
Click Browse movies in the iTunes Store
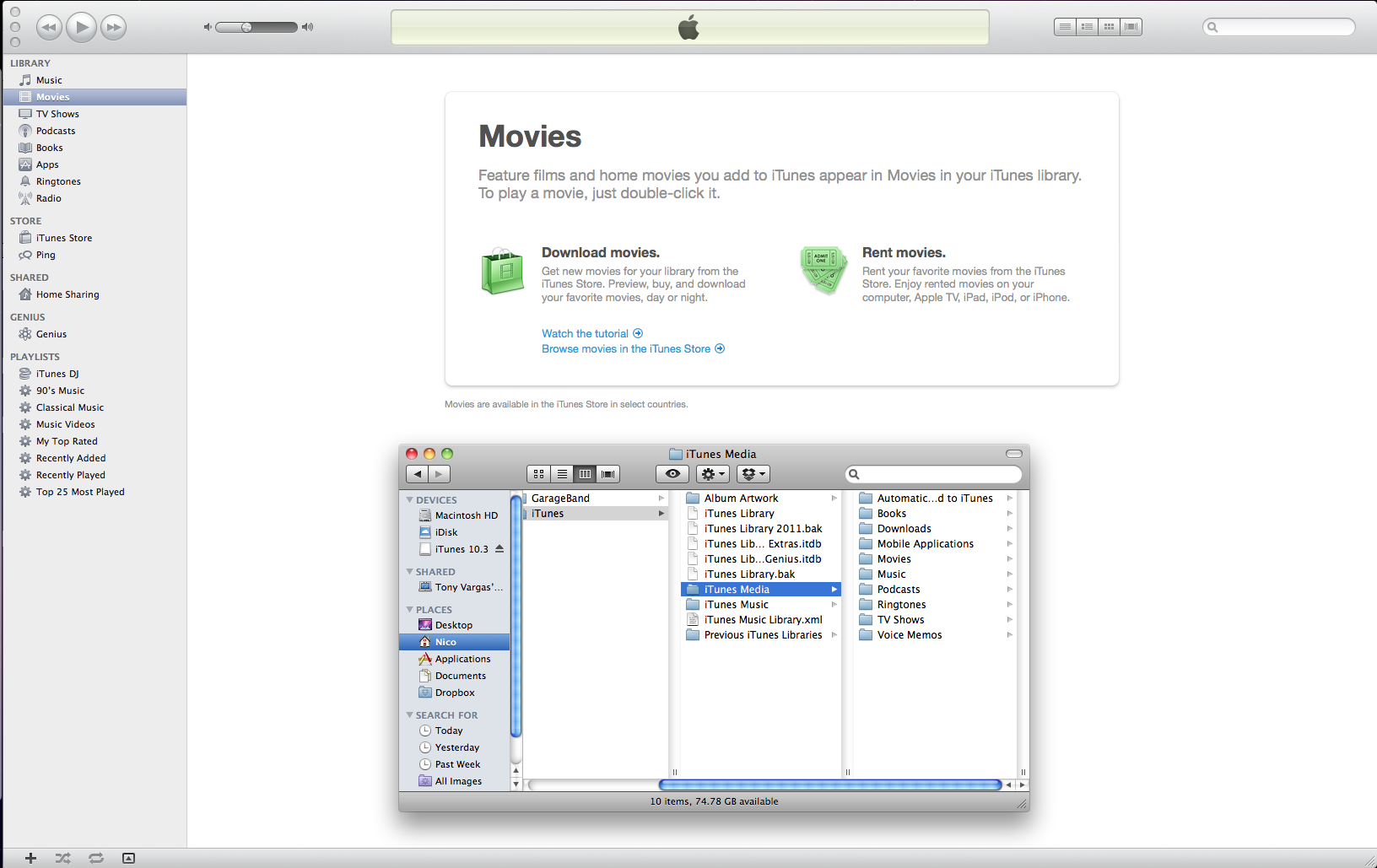tap(633, 348)
